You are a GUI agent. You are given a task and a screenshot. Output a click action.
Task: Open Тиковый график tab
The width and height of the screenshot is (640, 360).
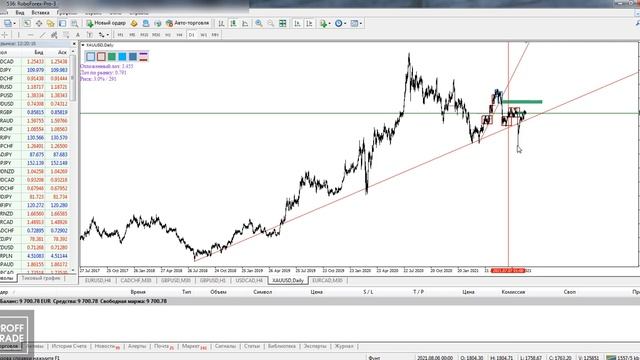coord(41,278)
